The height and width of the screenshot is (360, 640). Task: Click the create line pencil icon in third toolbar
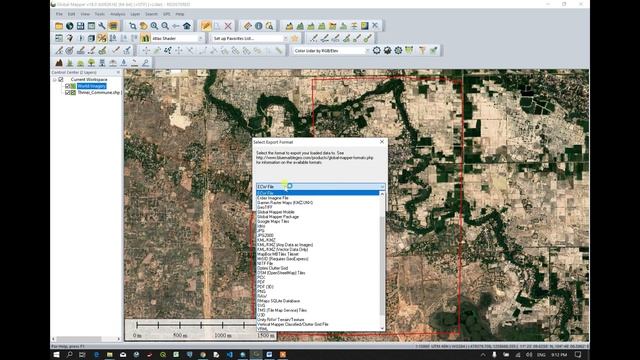pyautogui.click(x=59, y=51)
